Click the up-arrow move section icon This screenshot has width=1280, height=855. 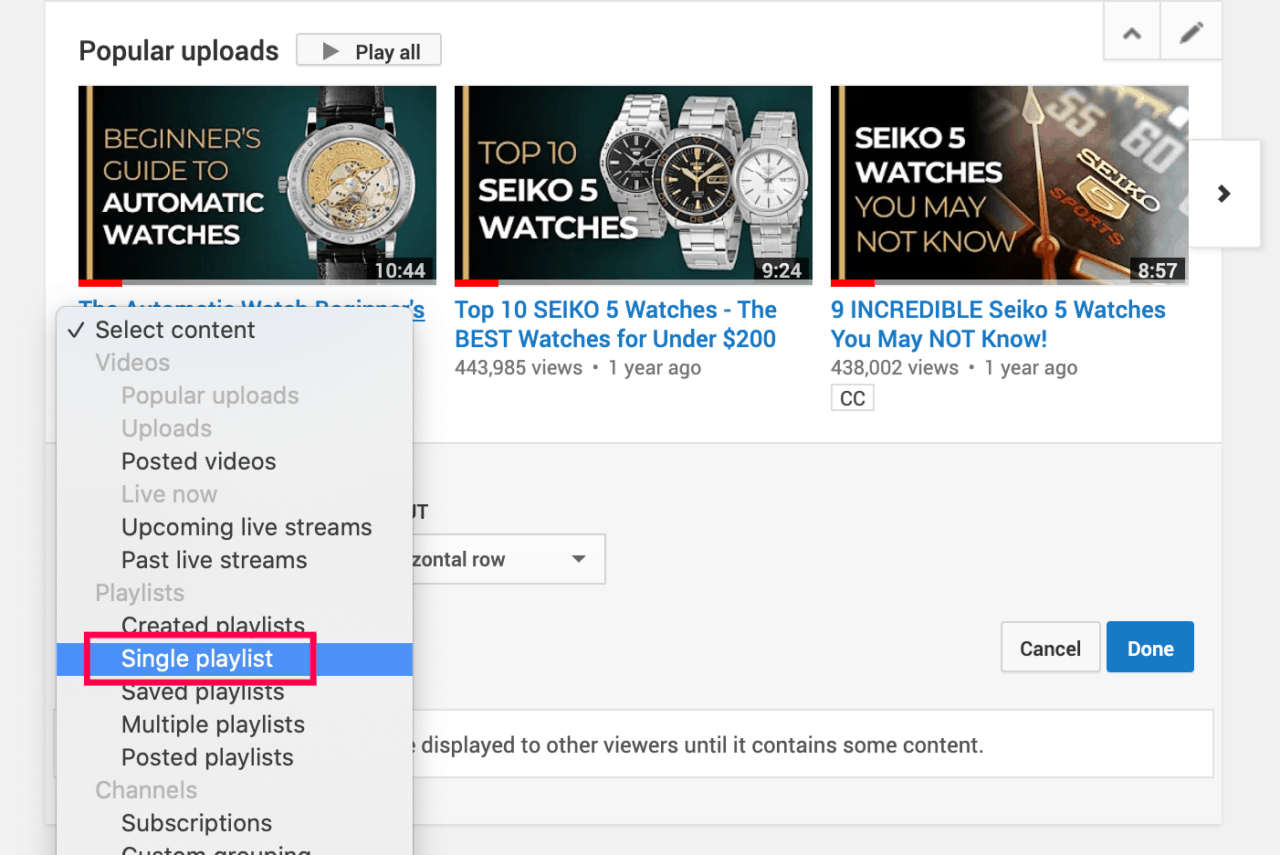(x=1132, y=33)
